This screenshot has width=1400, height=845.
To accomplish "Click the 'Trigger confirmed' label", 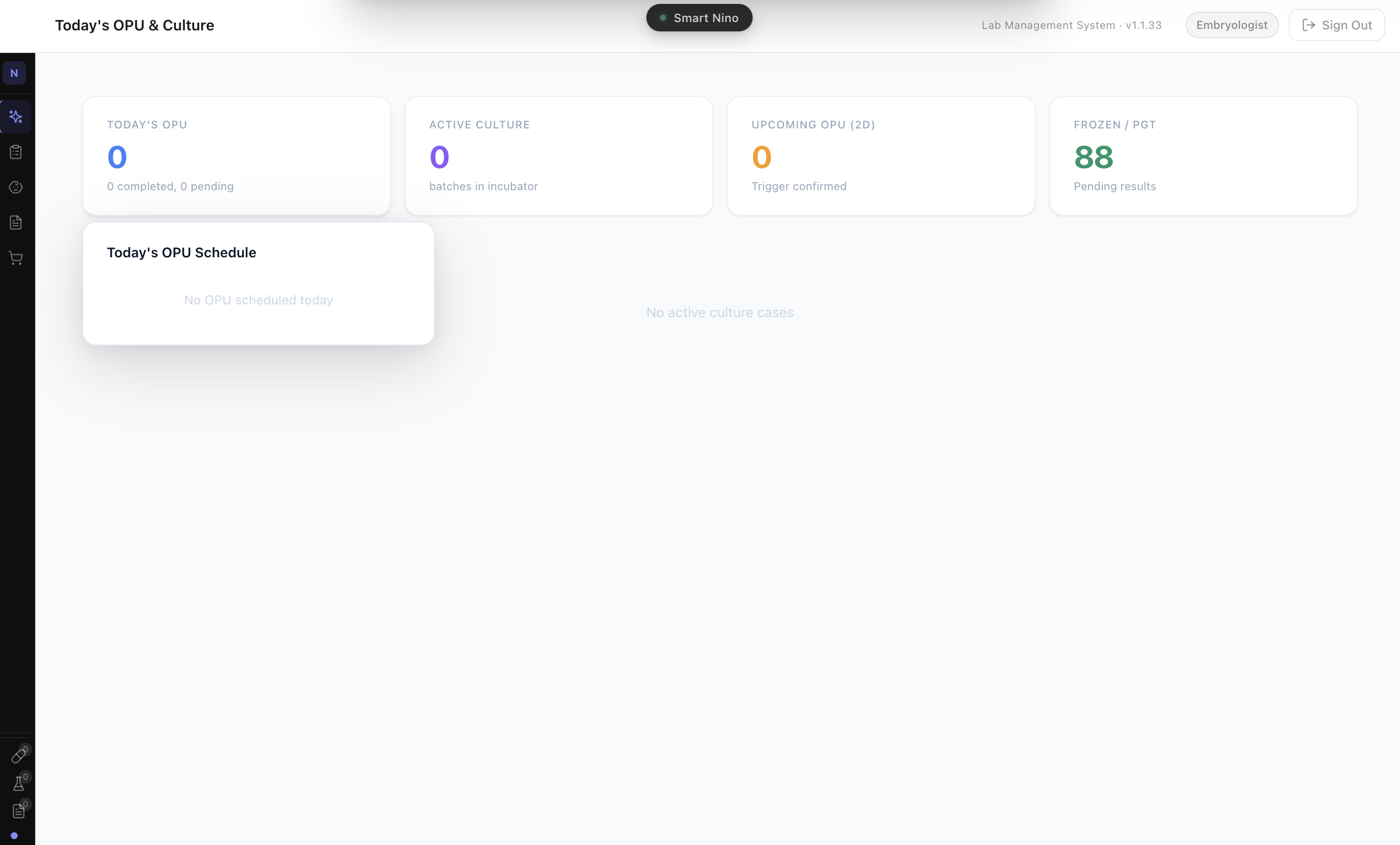I will 799,187.
